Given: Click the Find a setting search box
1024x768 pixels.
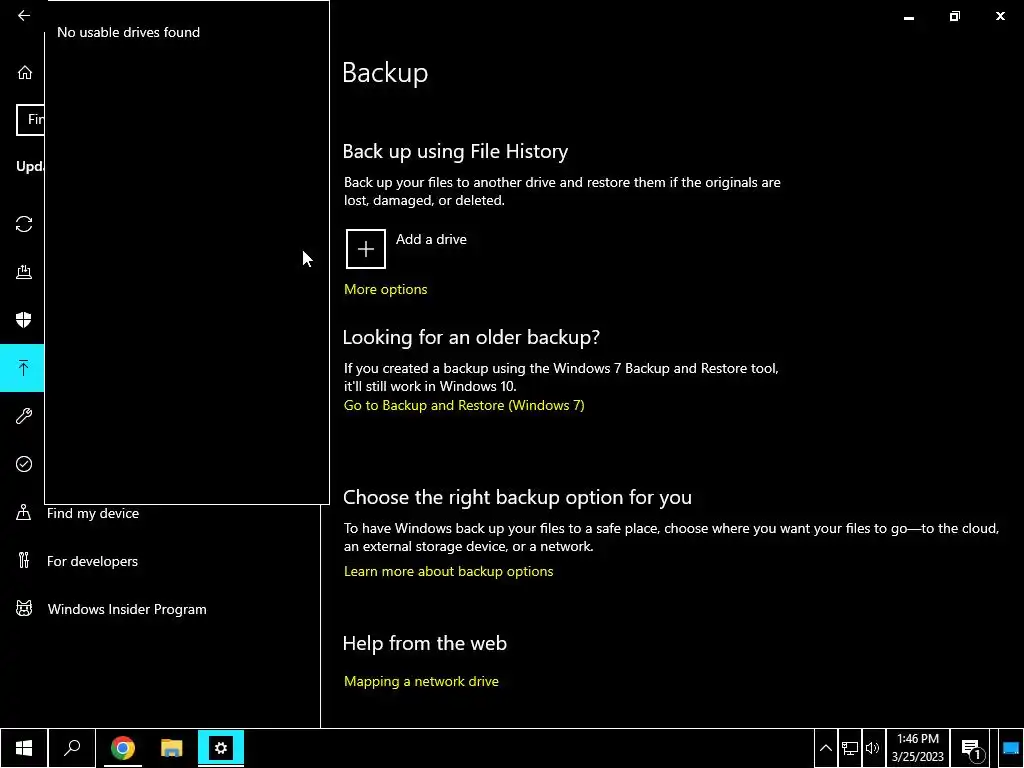Looking at the screenshot, I should coord(31,119).
